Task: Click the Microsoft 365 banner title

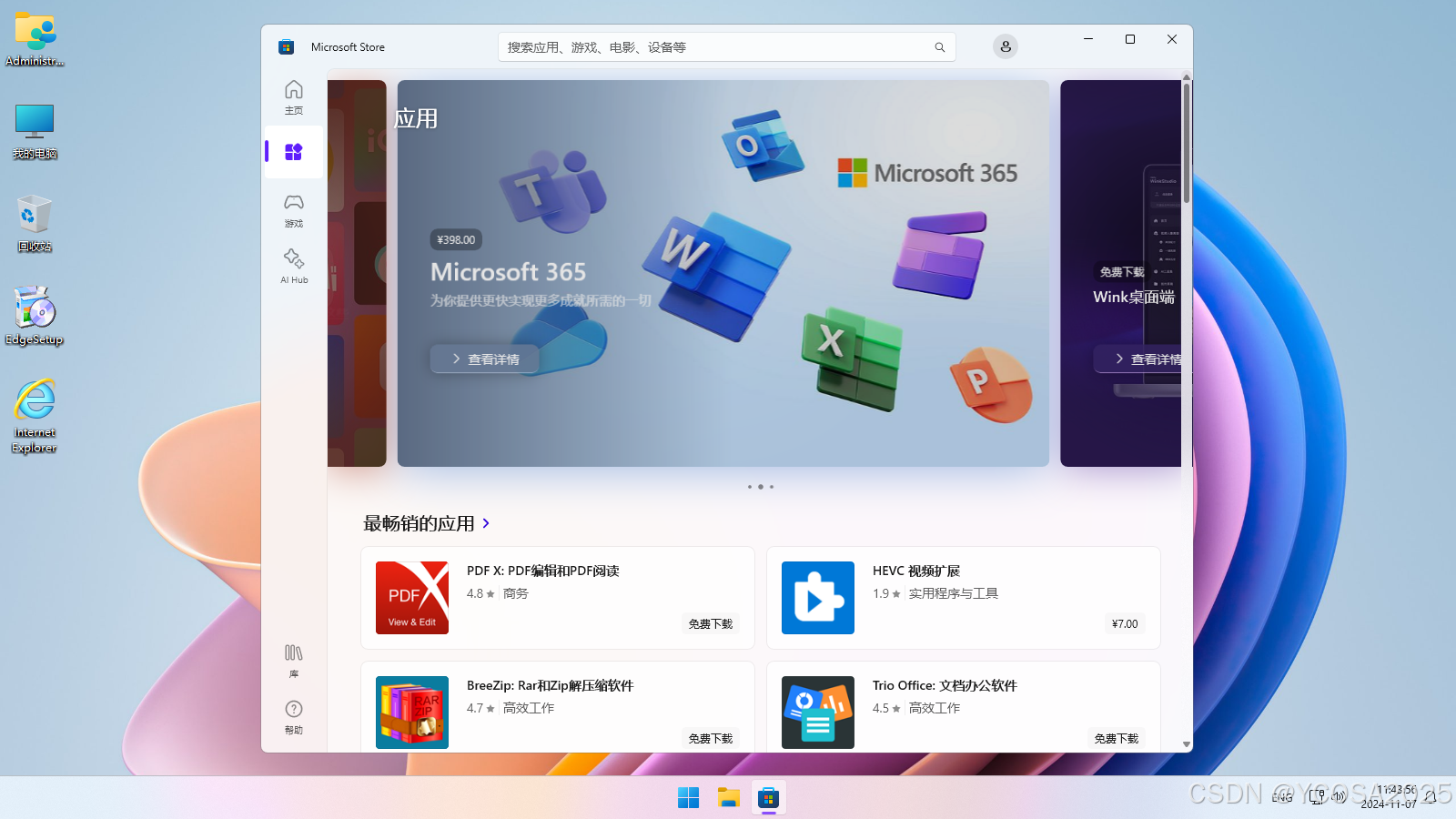Action: [x=508, y=272]
